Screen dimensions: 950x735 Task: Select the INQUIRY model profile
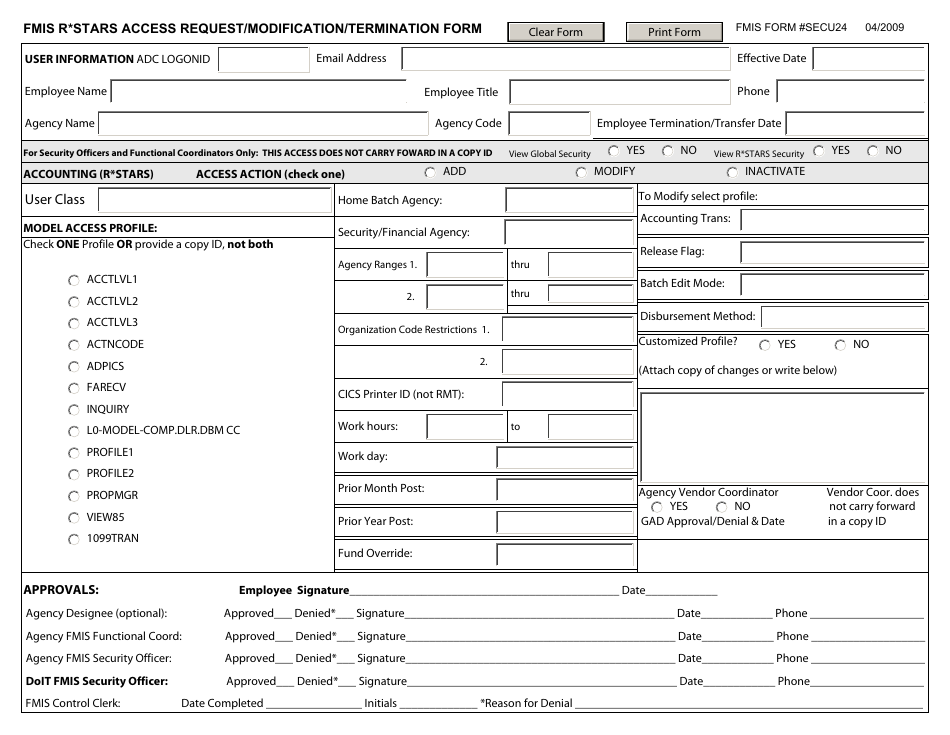[73, 409]
